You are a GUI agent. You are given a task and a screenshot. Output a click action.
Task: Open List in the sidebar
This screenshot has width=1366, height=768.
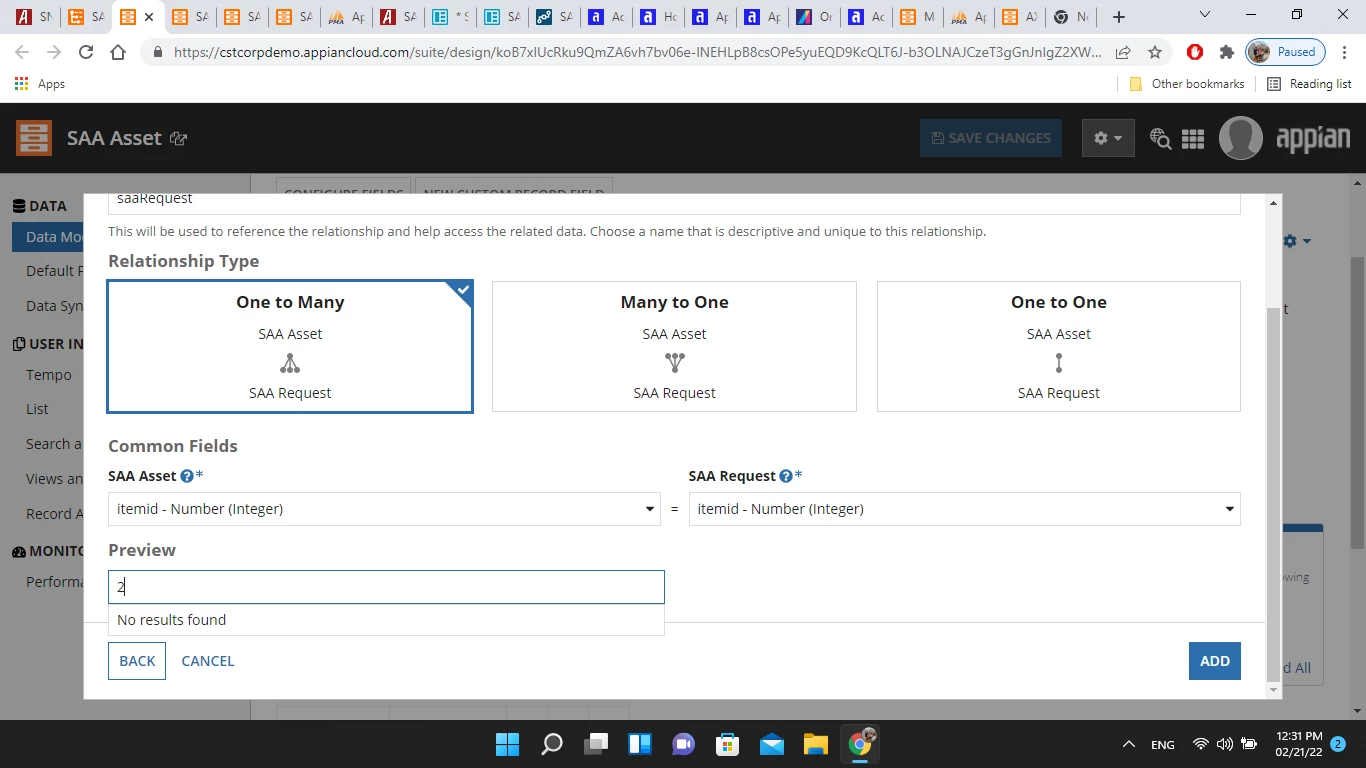[37, 409]
